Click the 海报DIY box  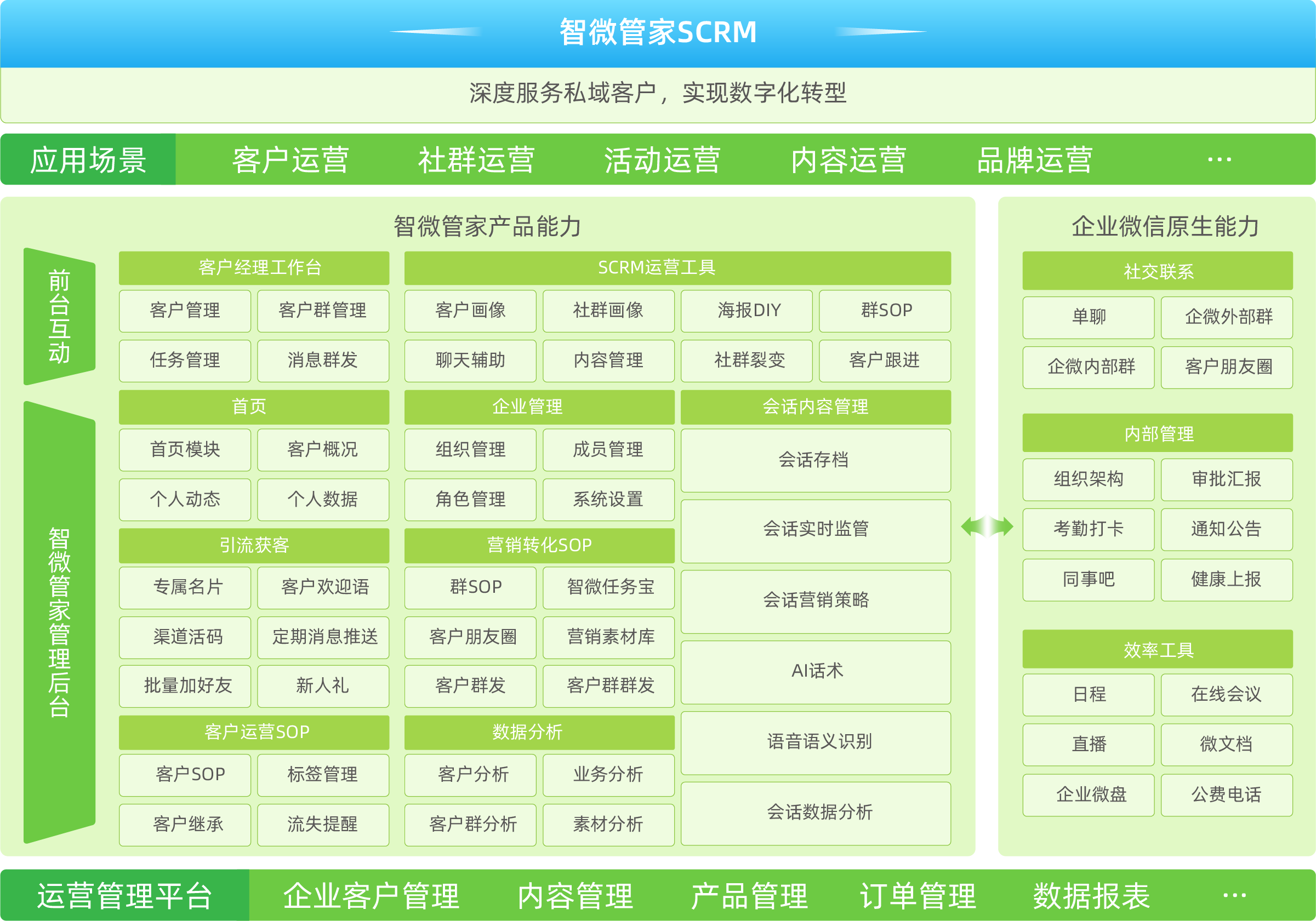tap(747, 311)
